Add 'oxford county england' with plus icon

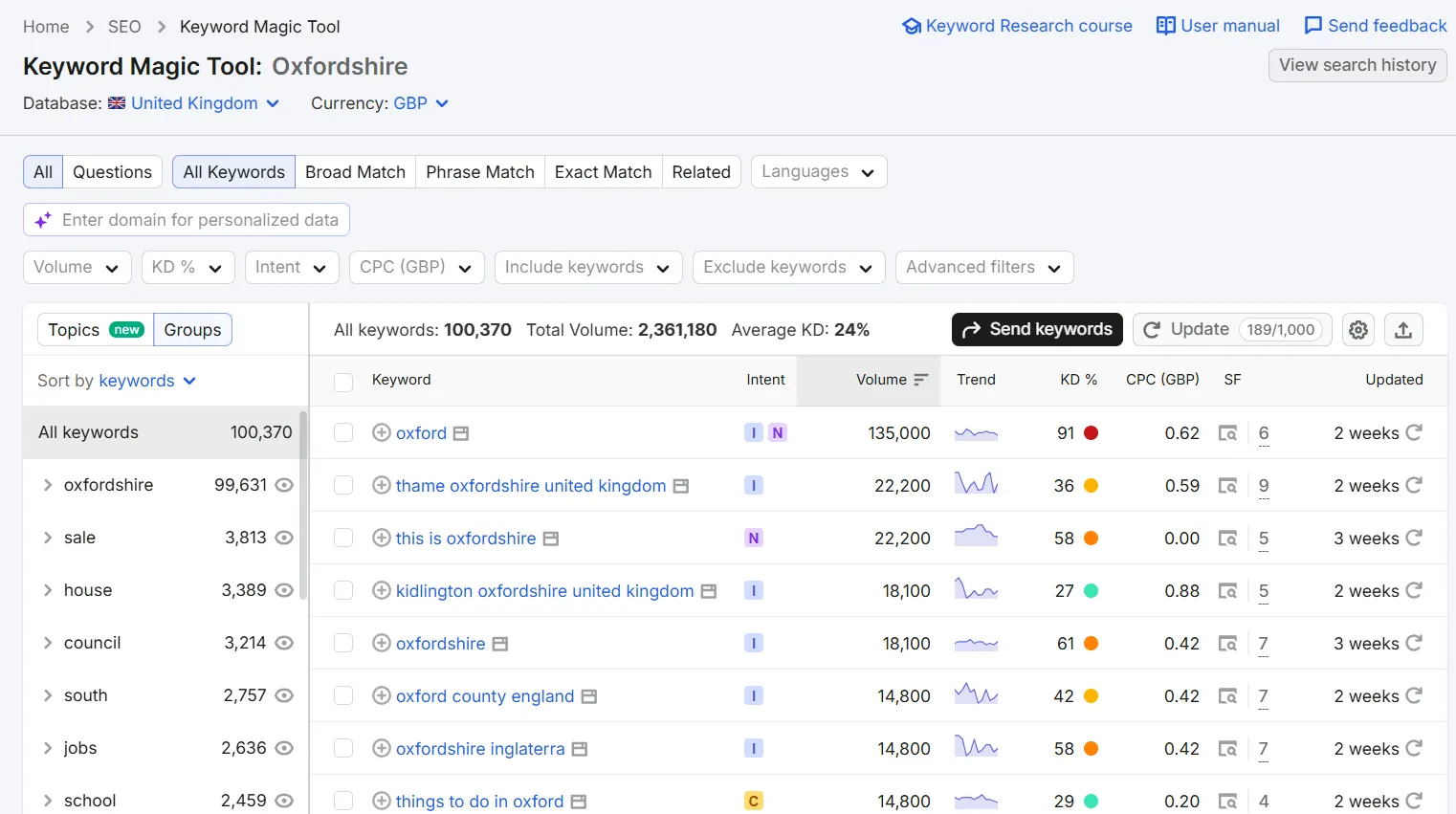click(x=381, y=695)
